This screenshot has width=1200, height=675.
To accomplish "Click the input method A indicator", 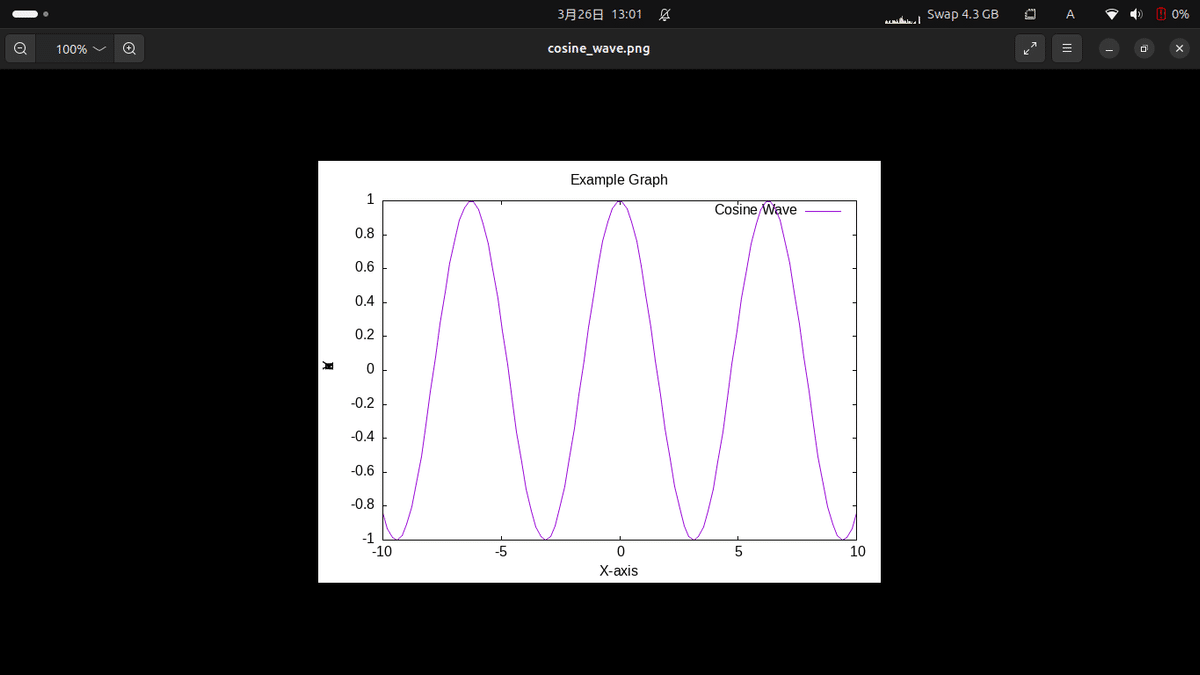I will 1070,14.
